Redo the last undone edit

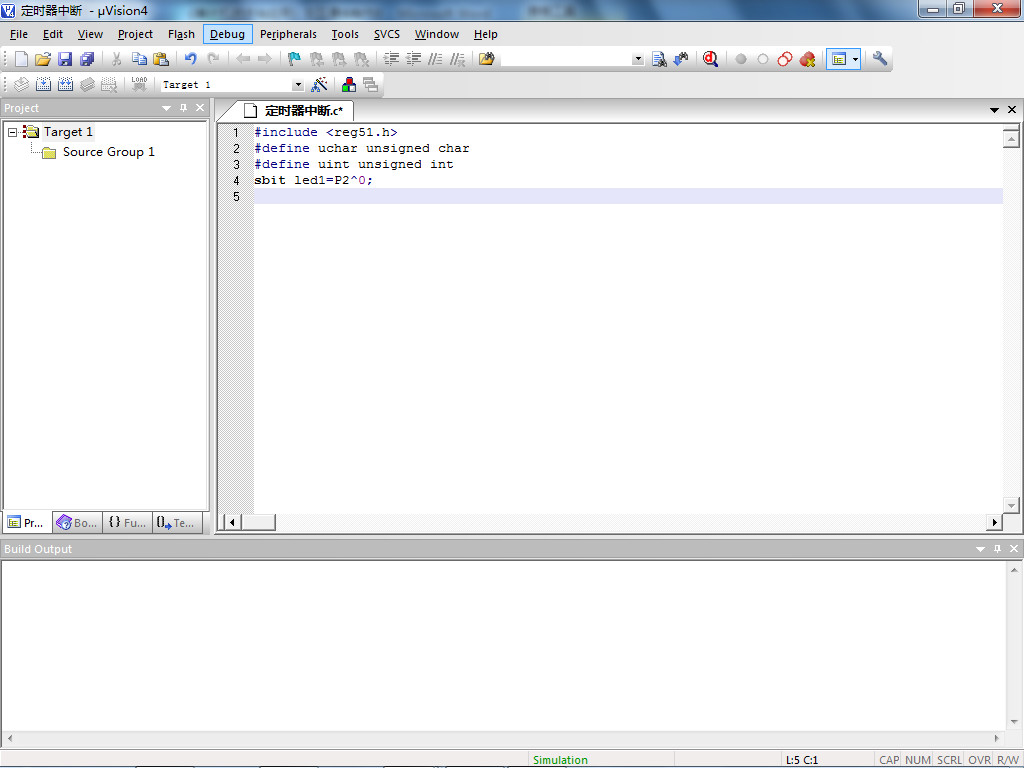tap(213, 59)
